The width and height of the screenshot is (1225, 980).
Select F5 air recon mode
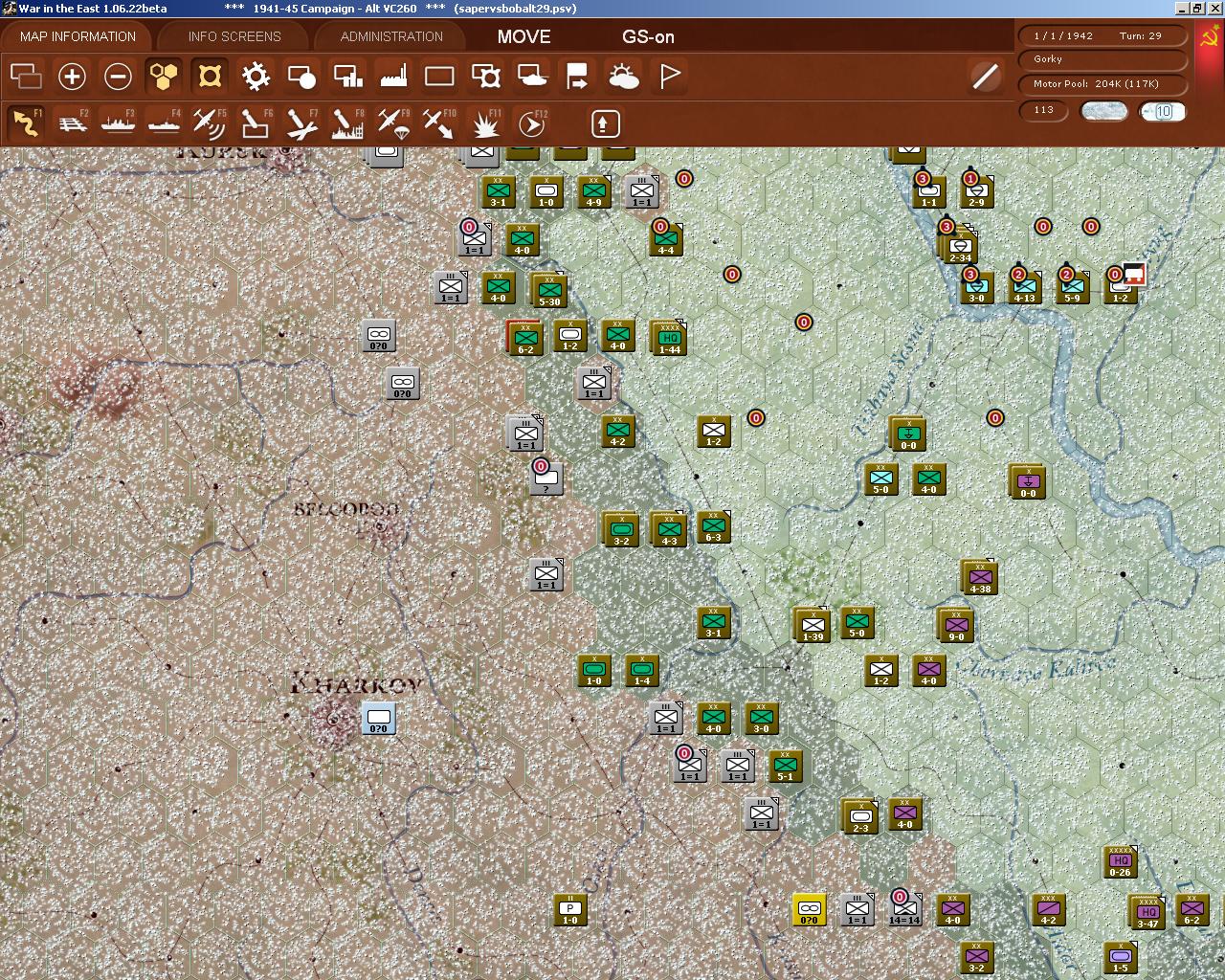pos(210,123)
